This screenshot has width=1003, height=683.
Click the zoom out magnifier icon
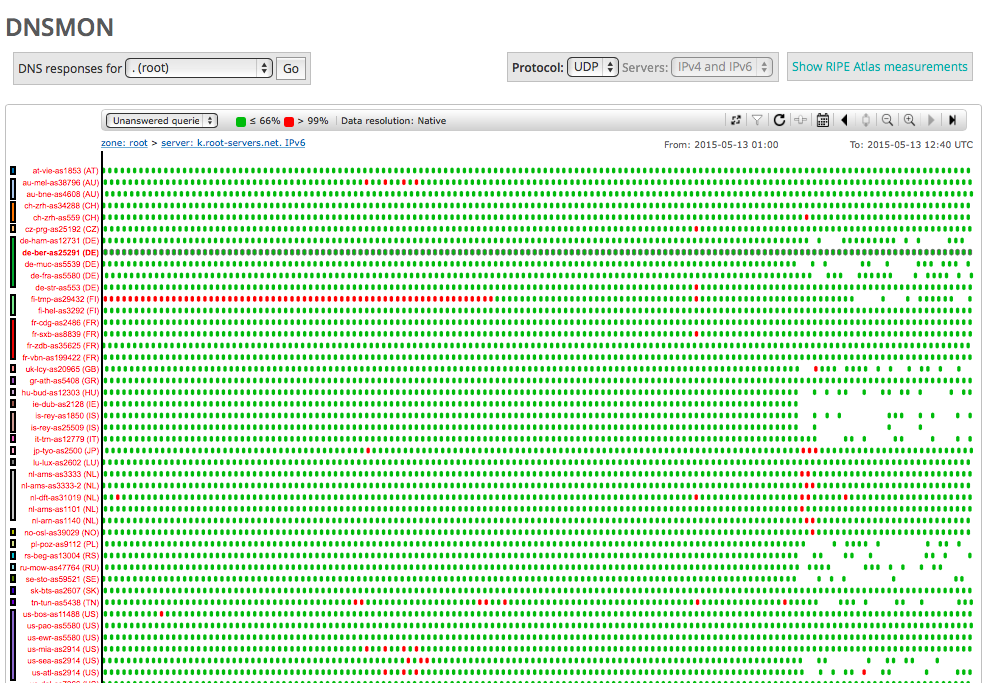pos(887,120)
